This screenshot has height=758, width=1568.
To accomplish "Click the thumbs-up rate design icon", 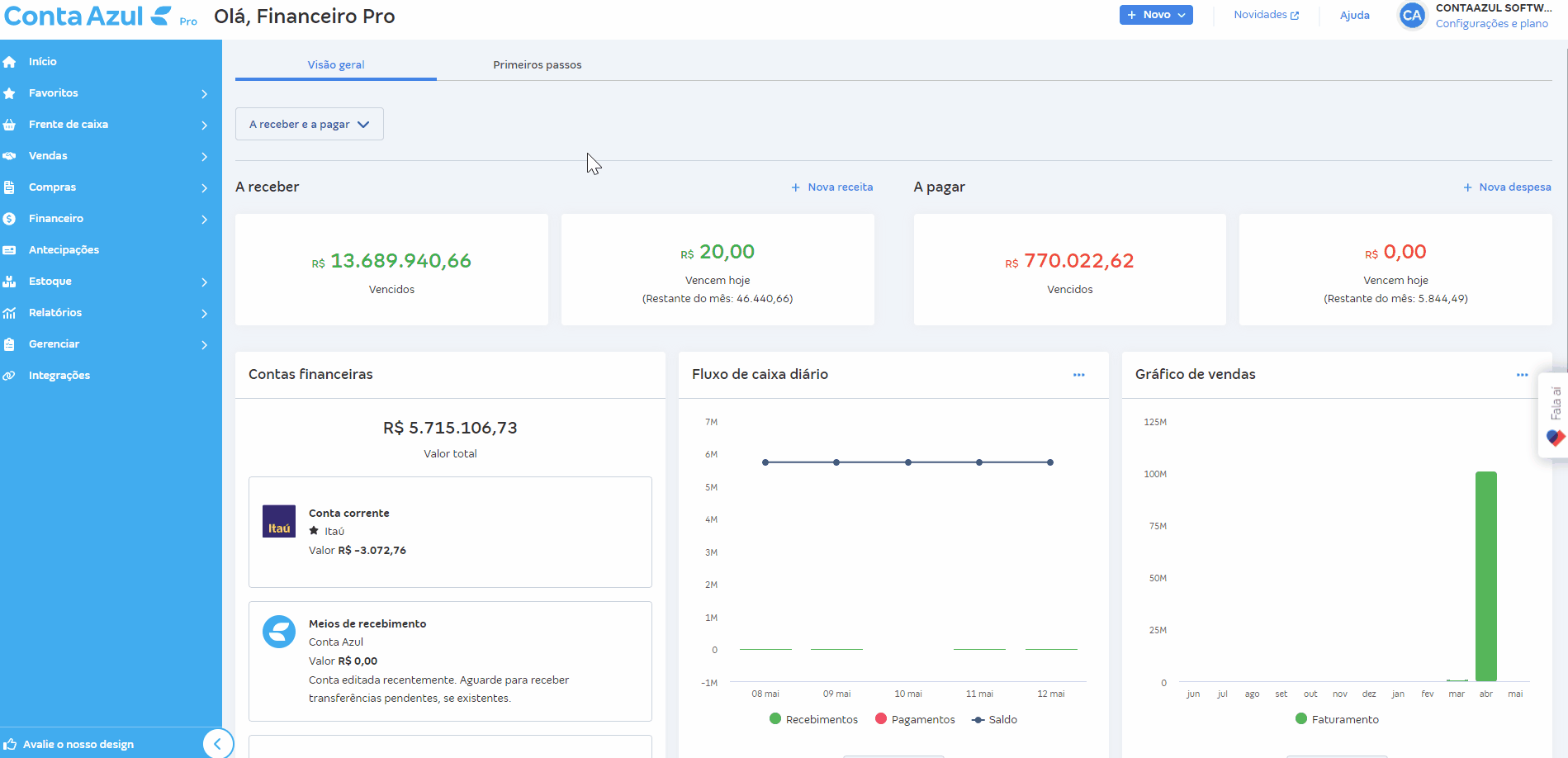I will click(x=10, y=744).
